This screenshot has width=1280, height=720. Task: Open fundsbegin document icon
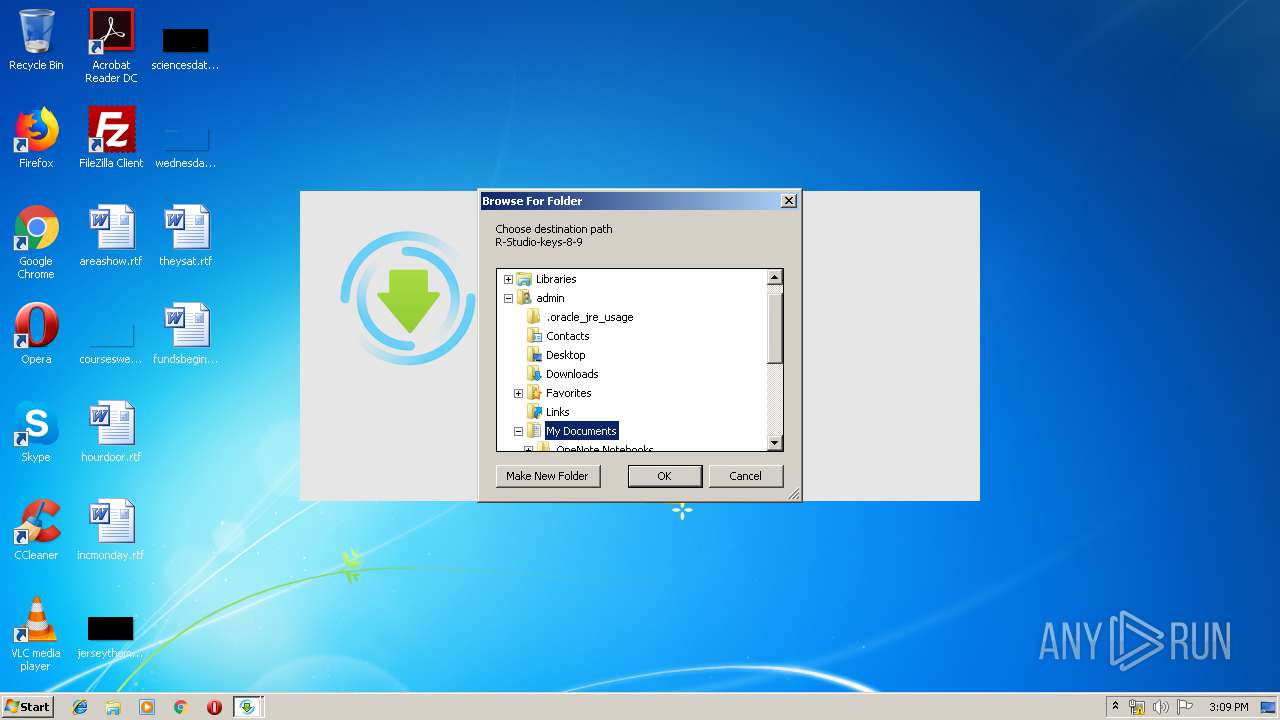click(186, 334)
